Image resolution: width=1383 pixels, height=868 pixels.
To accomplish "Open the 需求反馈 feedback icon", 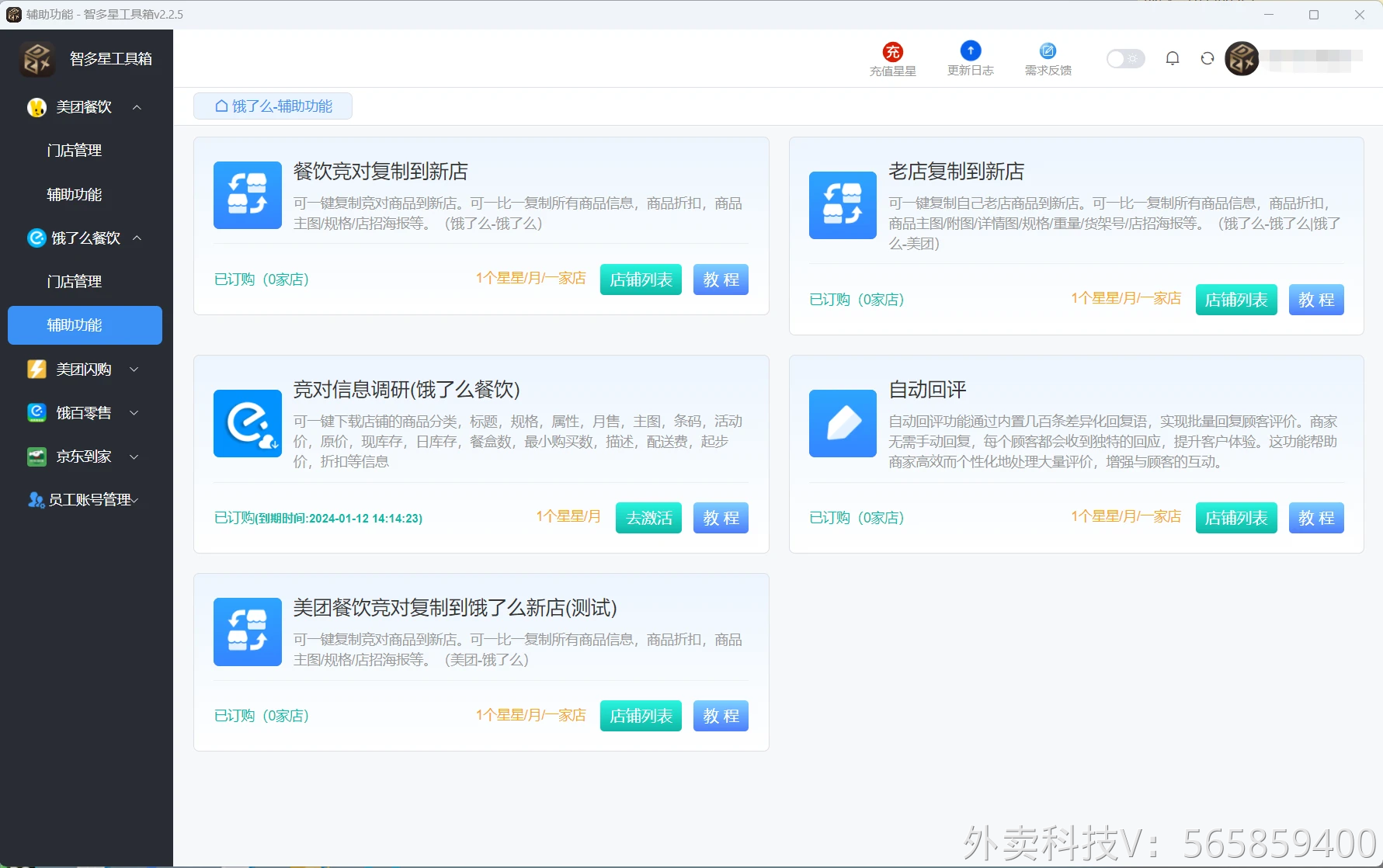I will pyautogui.click(x=1048, y=50).
